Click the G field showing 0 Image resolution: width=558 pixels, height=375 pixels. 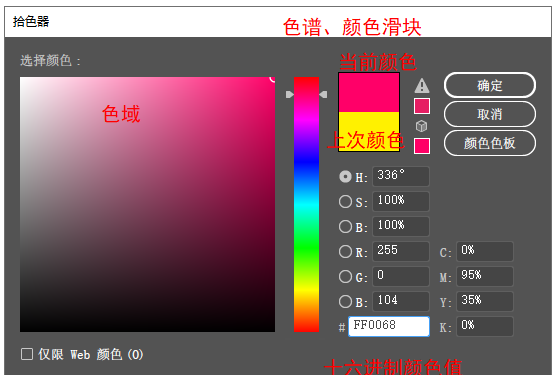click(401, 276)
